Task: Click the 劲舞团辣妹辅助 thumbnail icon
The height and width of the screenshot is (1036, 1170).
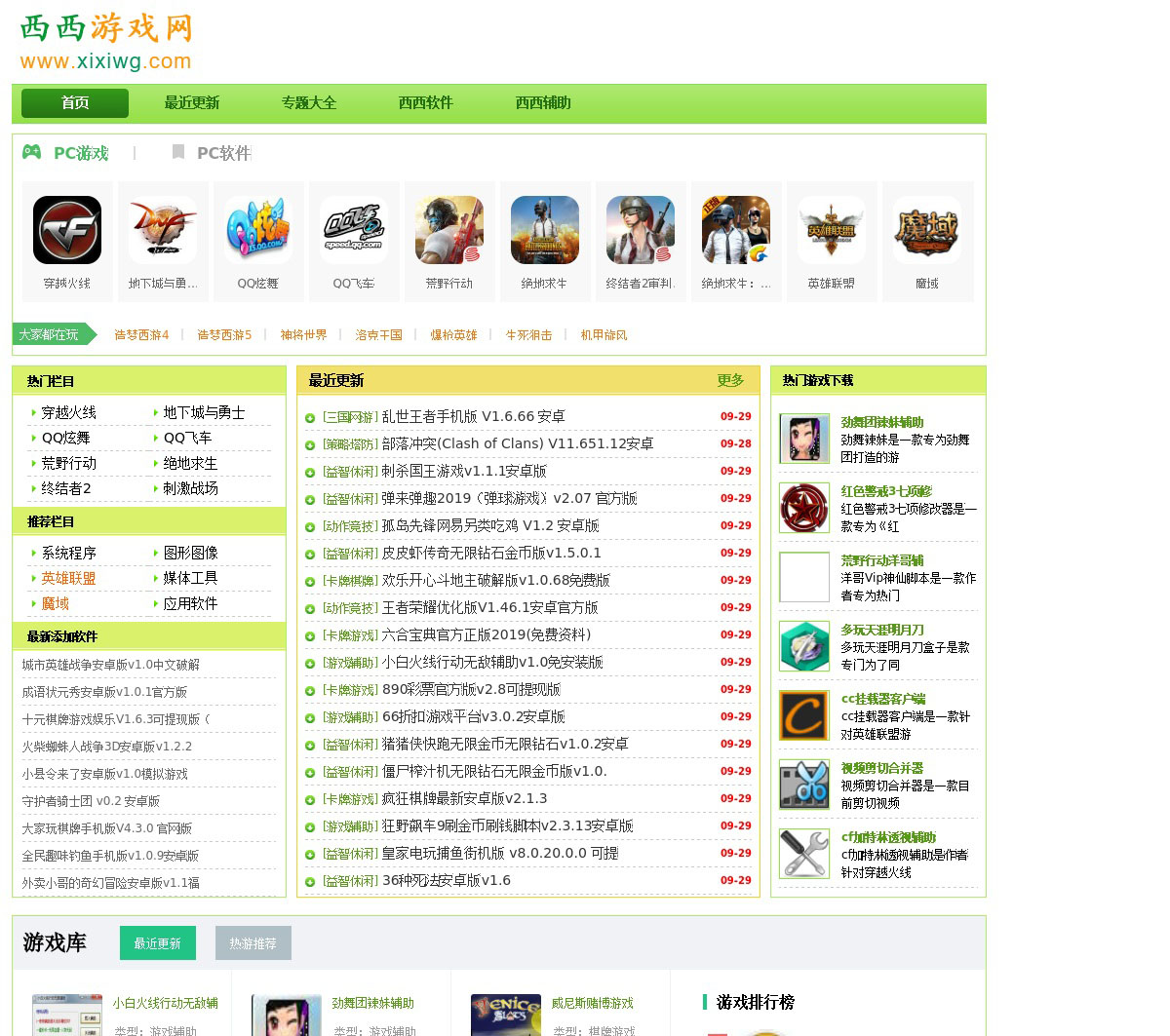Action: [x=804, y=439]
